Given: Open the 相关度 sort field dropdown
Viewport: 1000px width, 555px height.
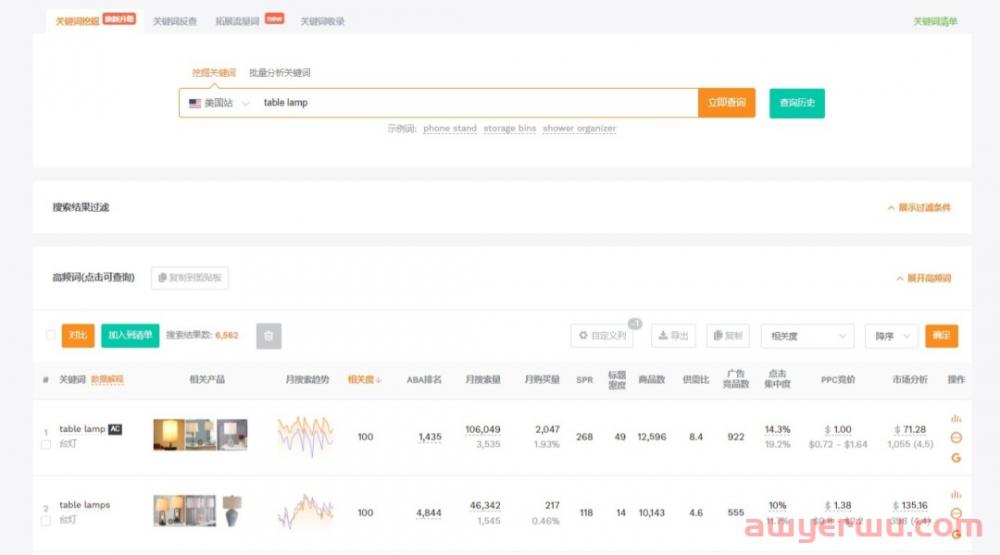Looking at the screenshot, I should pos(807,336).
